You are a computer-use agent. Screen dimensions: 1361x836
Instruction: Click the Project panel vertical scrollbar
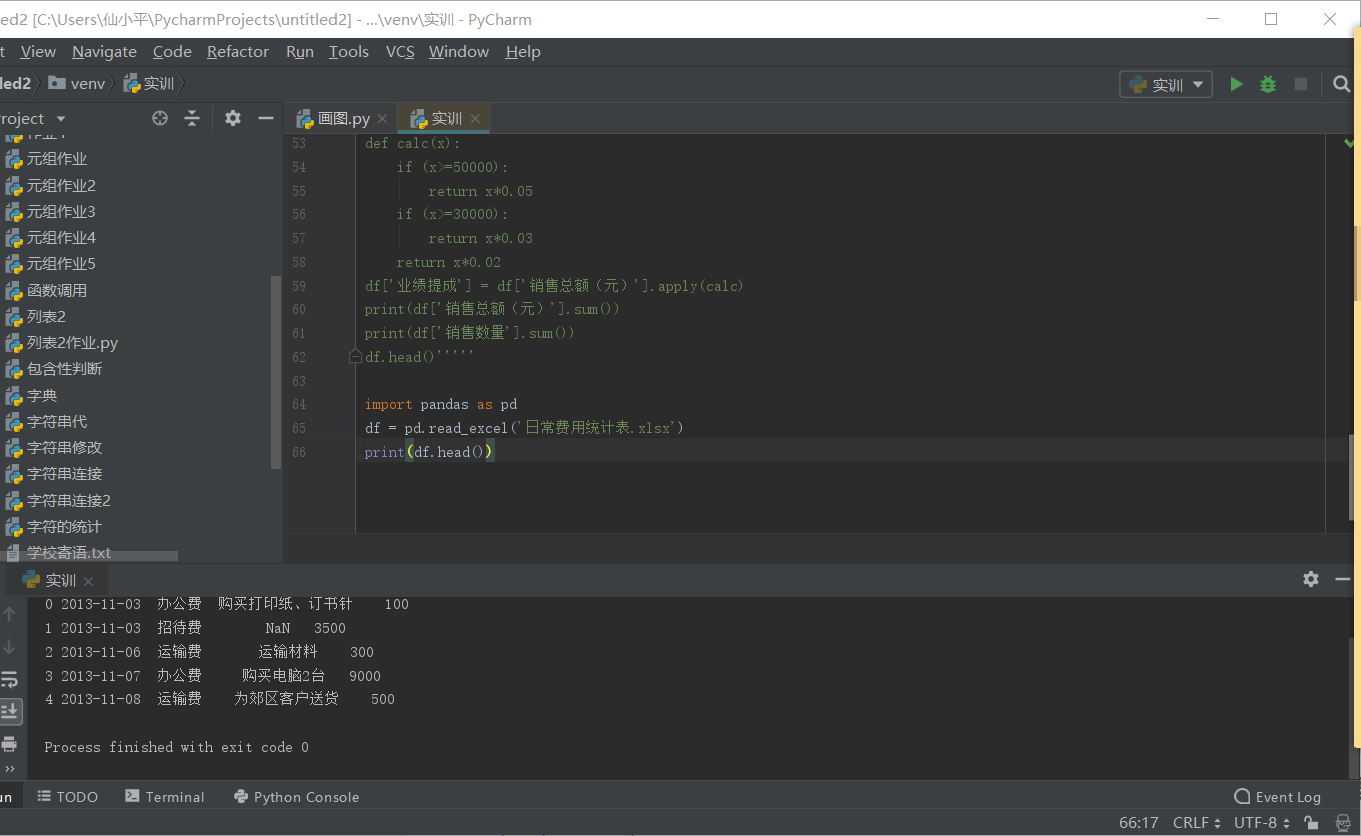(276, 372)
